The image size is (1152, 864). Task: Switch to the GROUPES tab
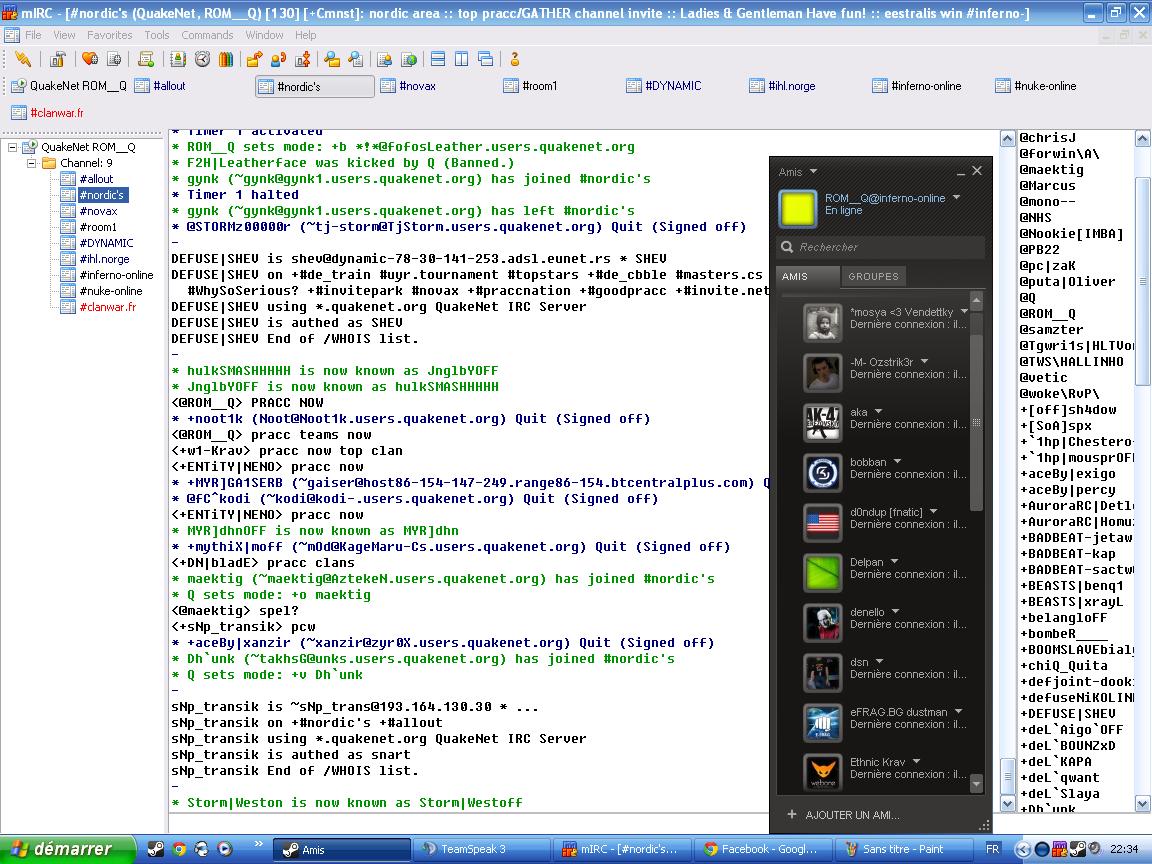[873, 276]
